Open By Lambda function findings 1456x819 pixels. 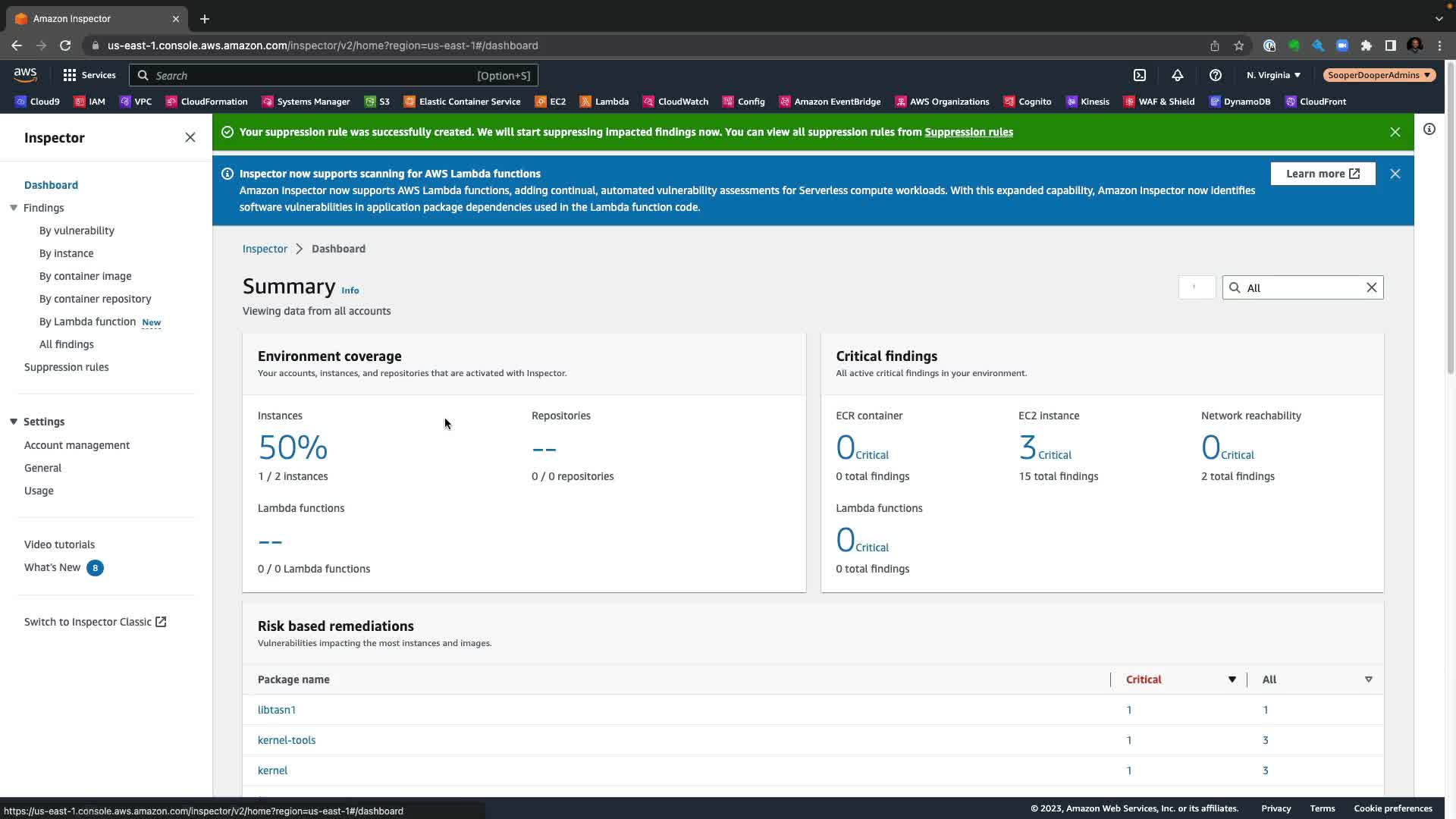click(x=87, y=322)
